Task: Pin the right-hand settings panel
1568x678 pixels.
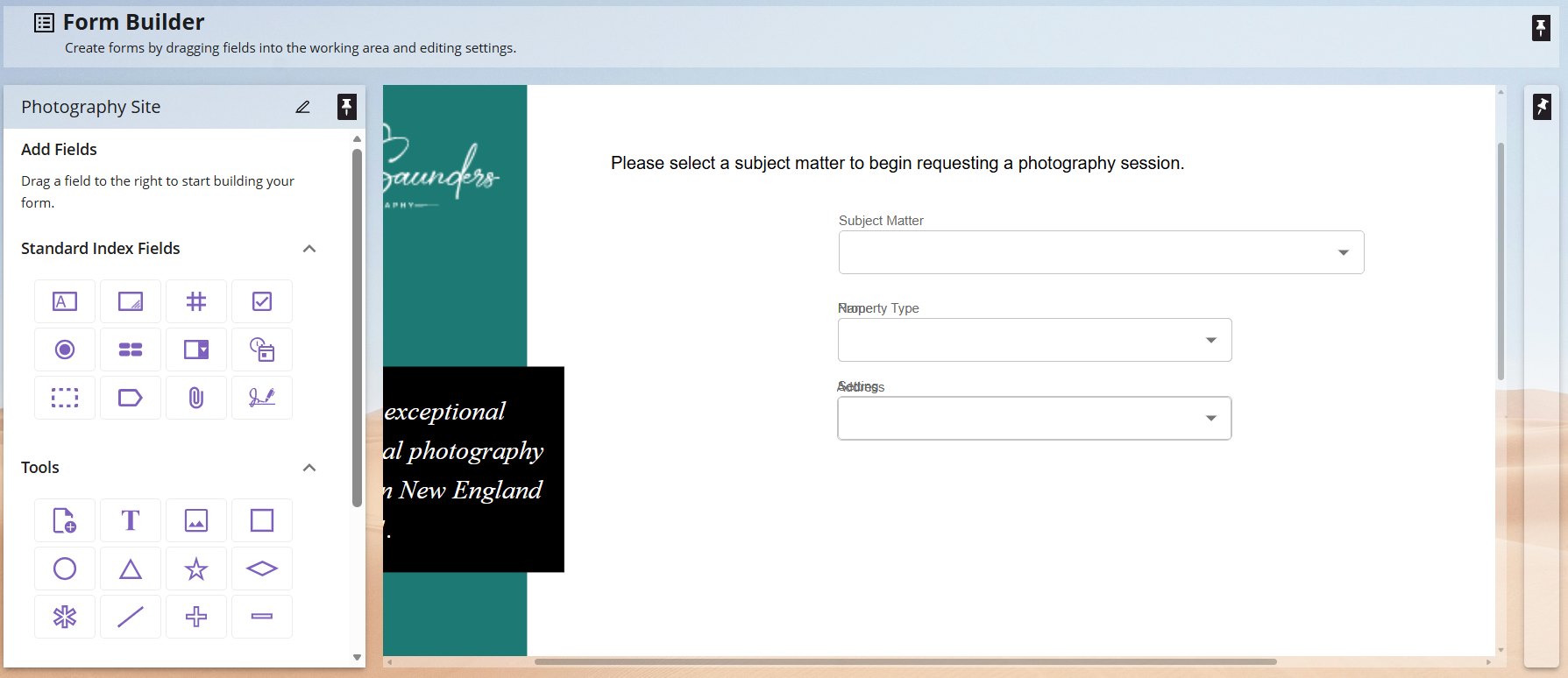Action: pos(1542,107)
